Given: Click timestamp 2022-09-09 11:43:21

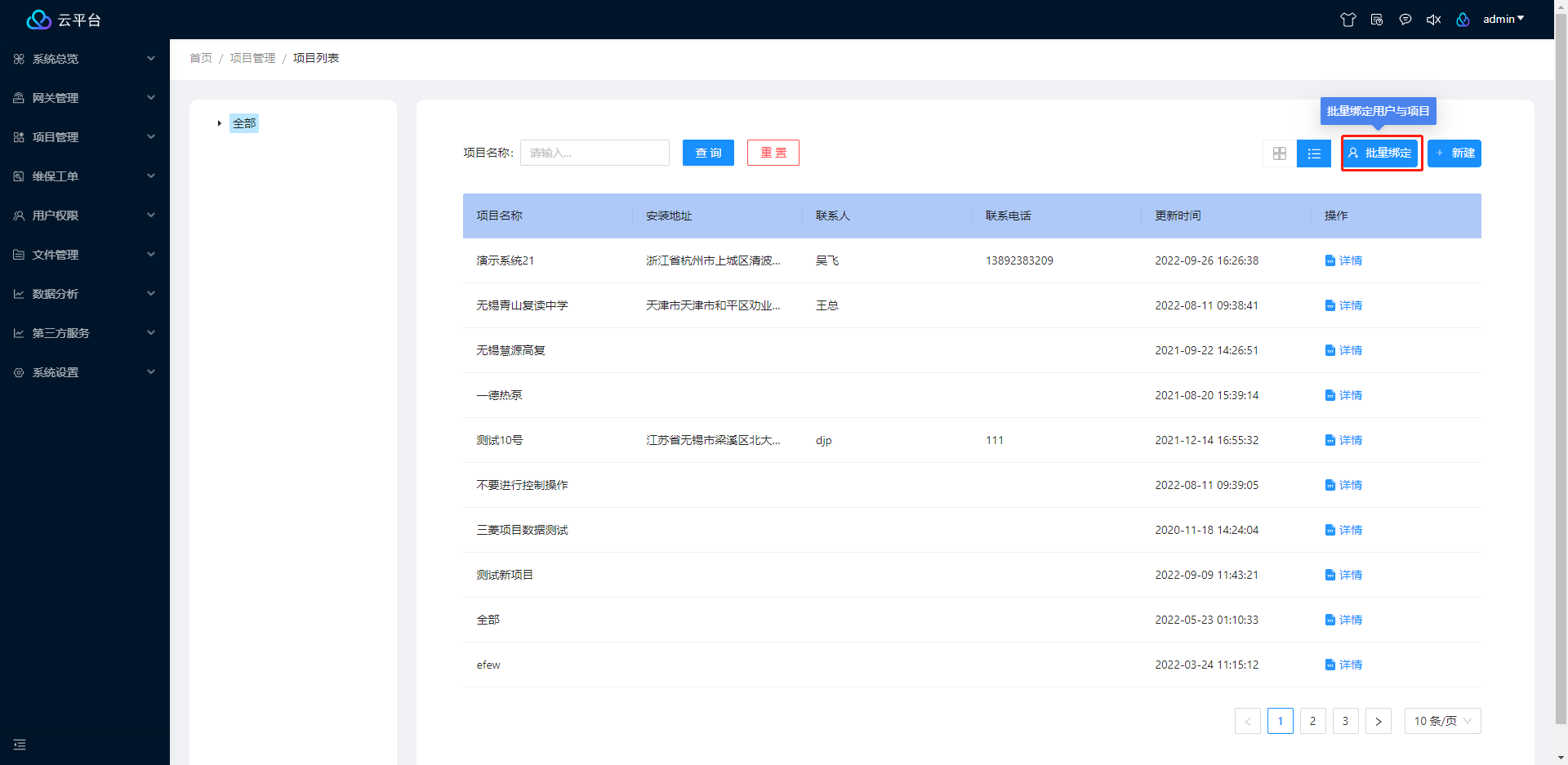Looking at the screenshot, I should (x=1206, y=575).
